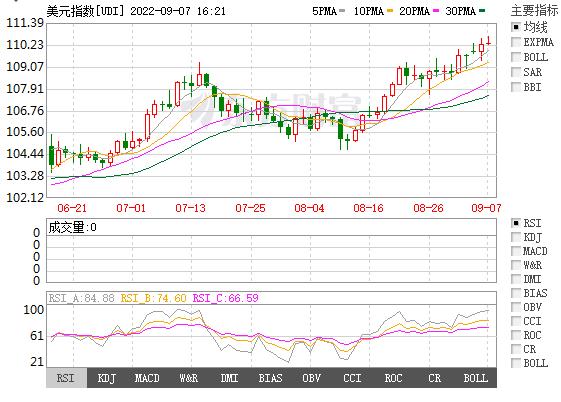The width and height of the screenshot is (561, 402).
Task: Enable the EXPMA main indicator checkbox
Action: click(516, 42)
